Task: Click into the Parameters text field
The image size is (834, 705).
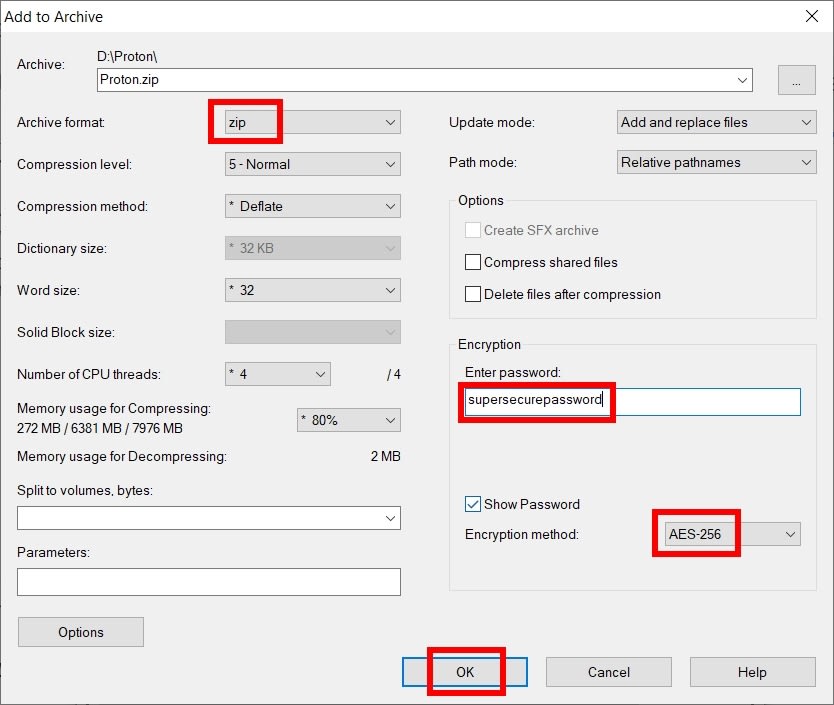Action: 208,582
